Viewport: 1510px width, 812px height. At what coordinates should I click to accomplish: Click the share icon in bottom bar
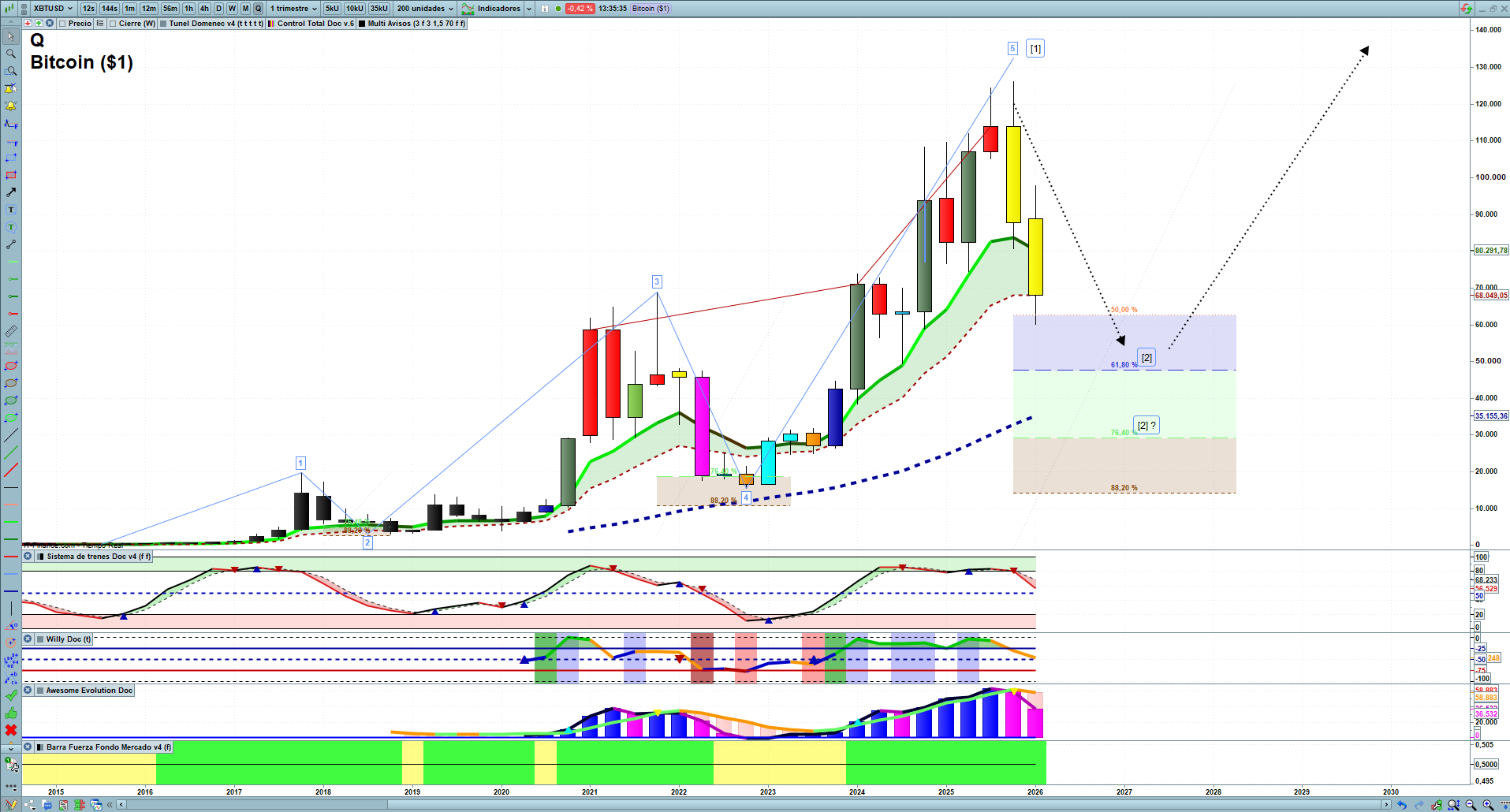tap(30, 805)
